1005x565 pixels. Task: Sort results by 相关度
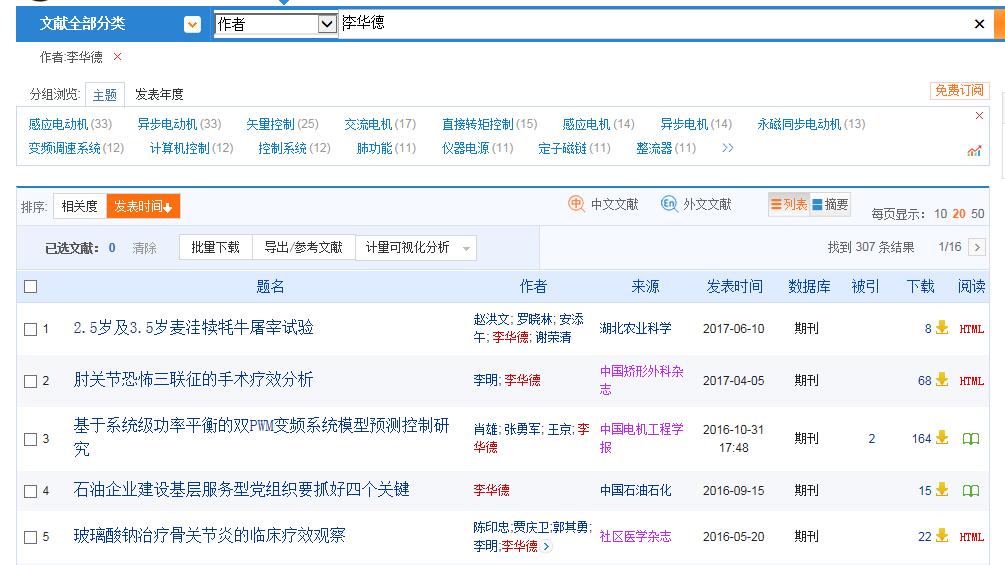tap(79, 206)
